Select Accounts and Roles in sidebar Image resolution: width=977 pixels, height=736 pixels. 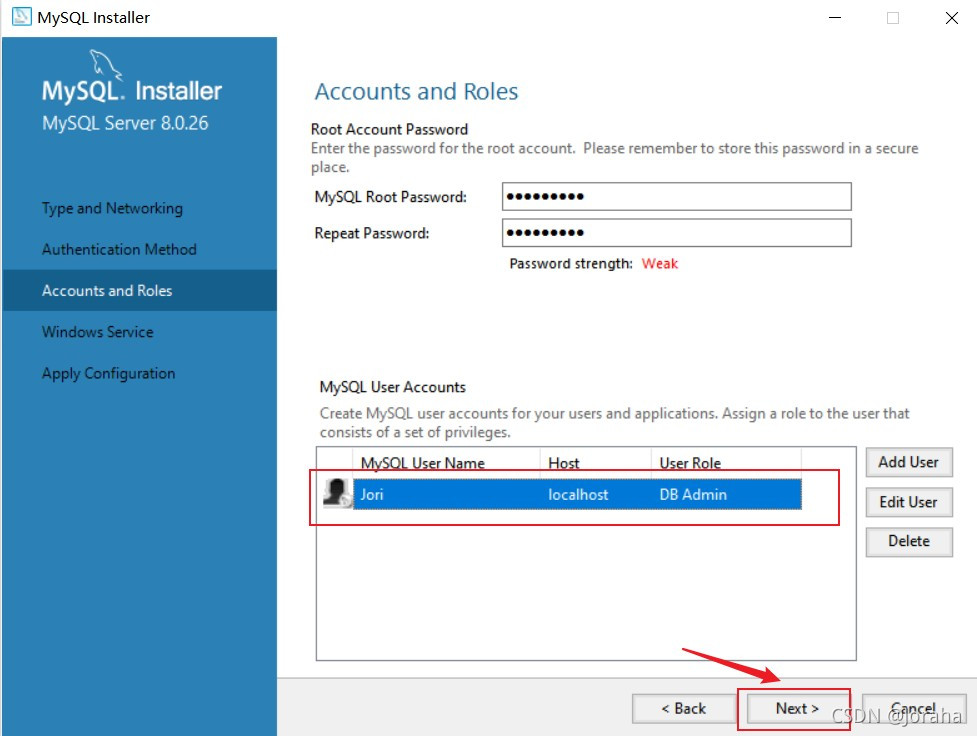click(x=140, y=290)
